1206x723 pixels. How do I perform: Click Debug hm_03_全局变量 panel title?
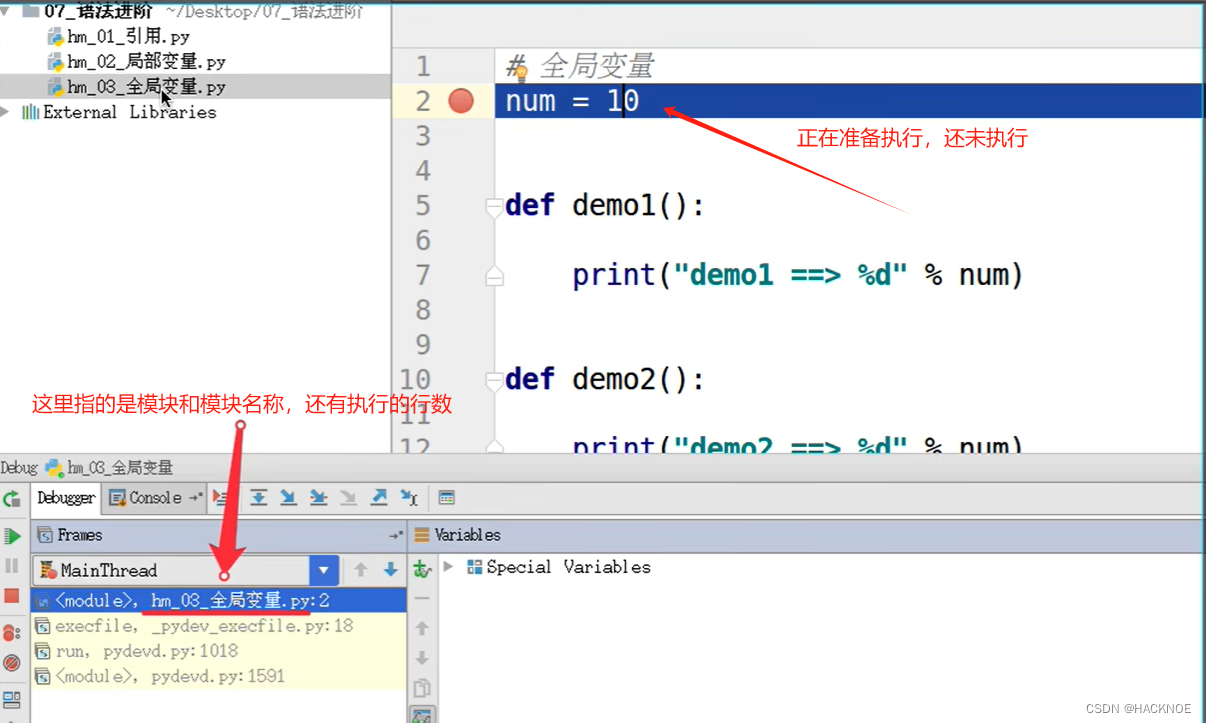(87, 467)
